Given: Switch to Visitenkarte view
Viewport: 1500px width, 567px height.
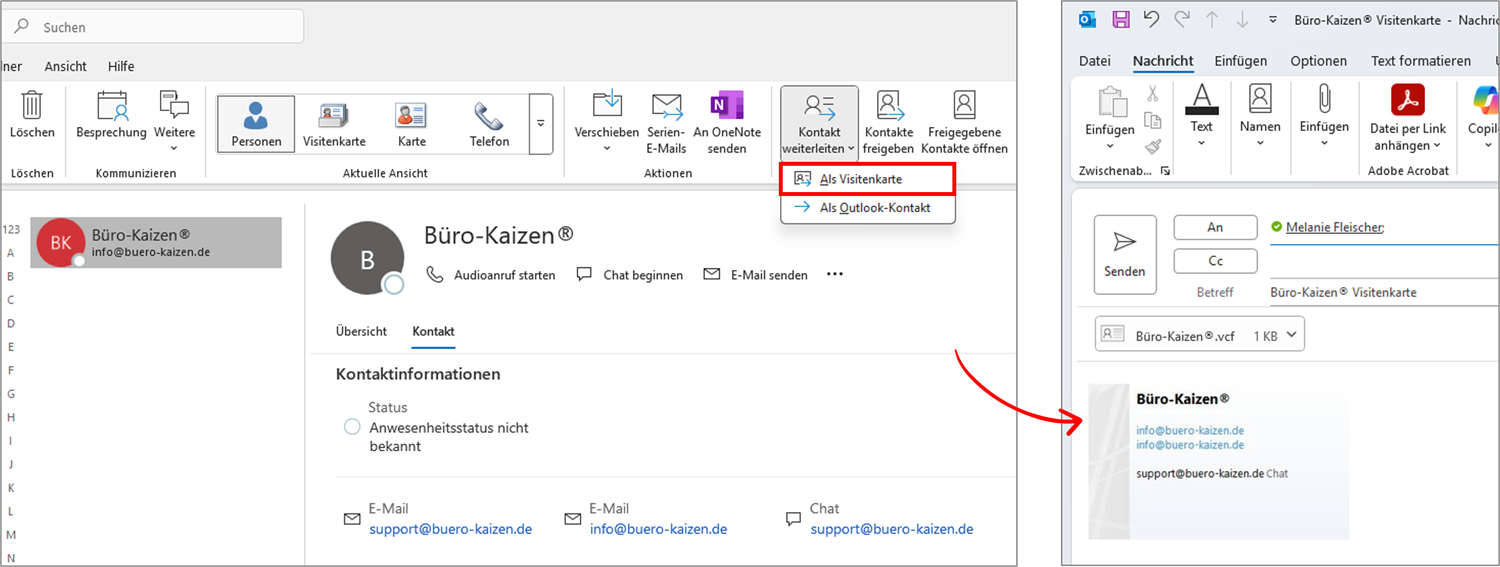Looking at the screenshot, I should coord(334,124).
